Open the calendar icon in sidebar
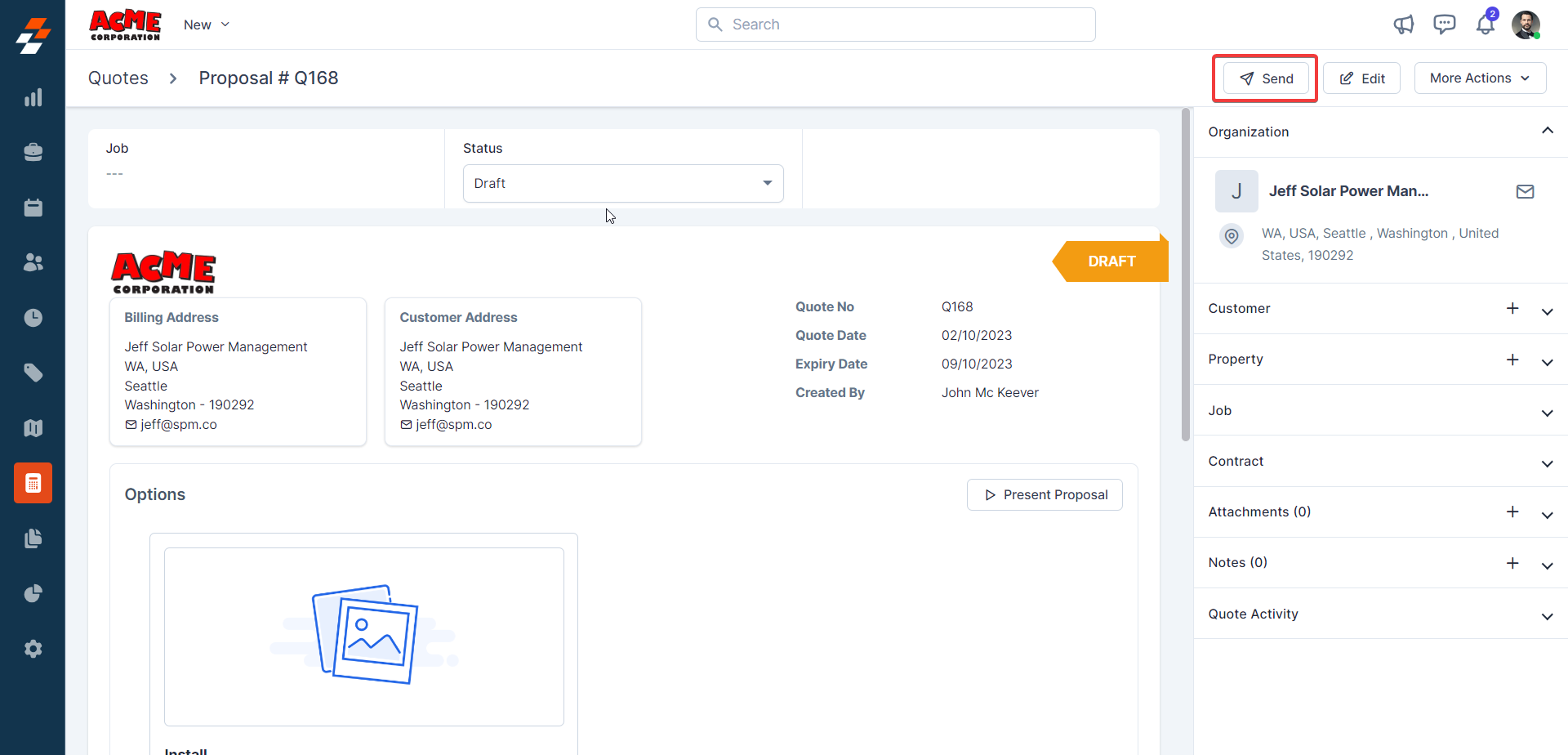The height and width of the screenshot is (755, 1568). 33,208
